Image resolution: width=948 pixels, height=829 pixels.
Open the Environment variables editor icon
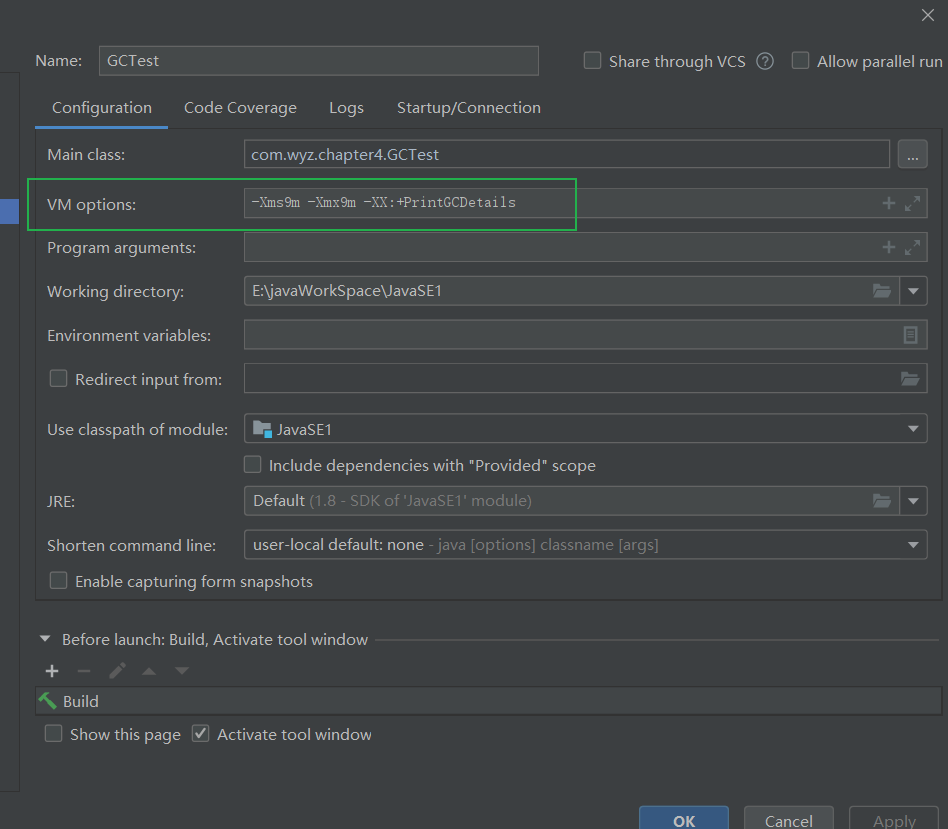[x=910, y=335]
